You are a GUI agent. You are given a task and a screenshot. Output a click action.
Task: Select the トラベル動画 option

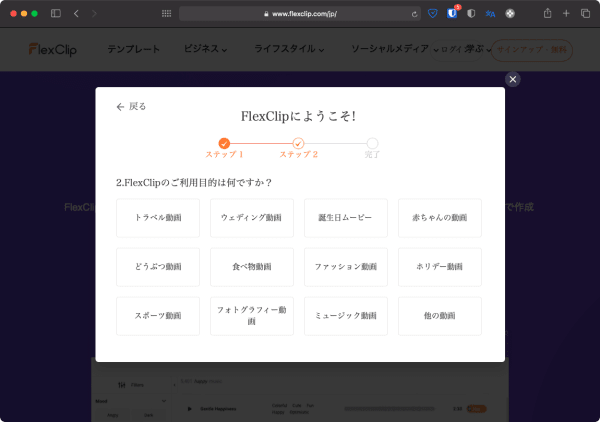[x=158, y=218]
